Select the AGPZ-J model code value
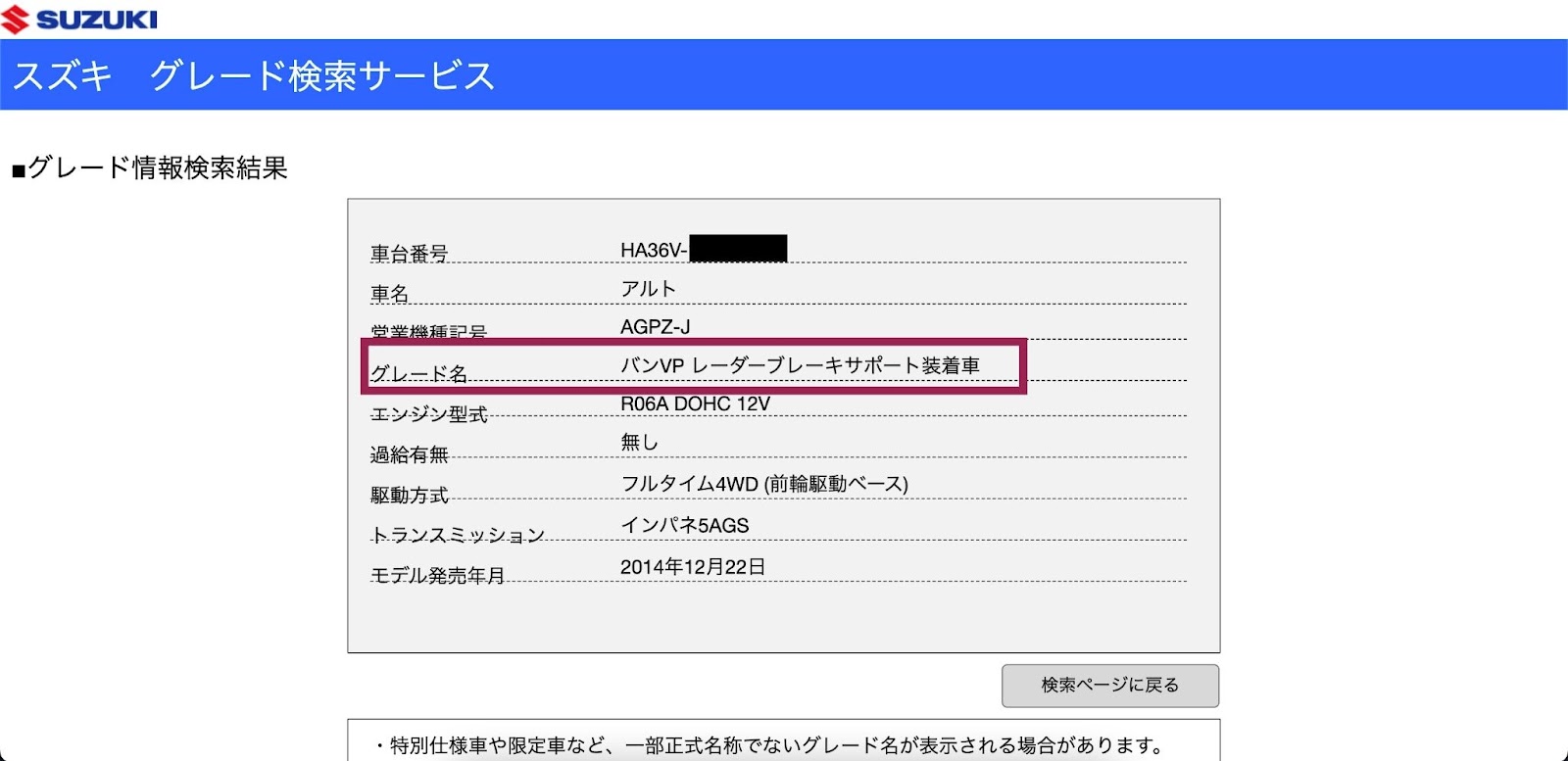Screen dimensions: 1568x761 [x=656, y=327]
